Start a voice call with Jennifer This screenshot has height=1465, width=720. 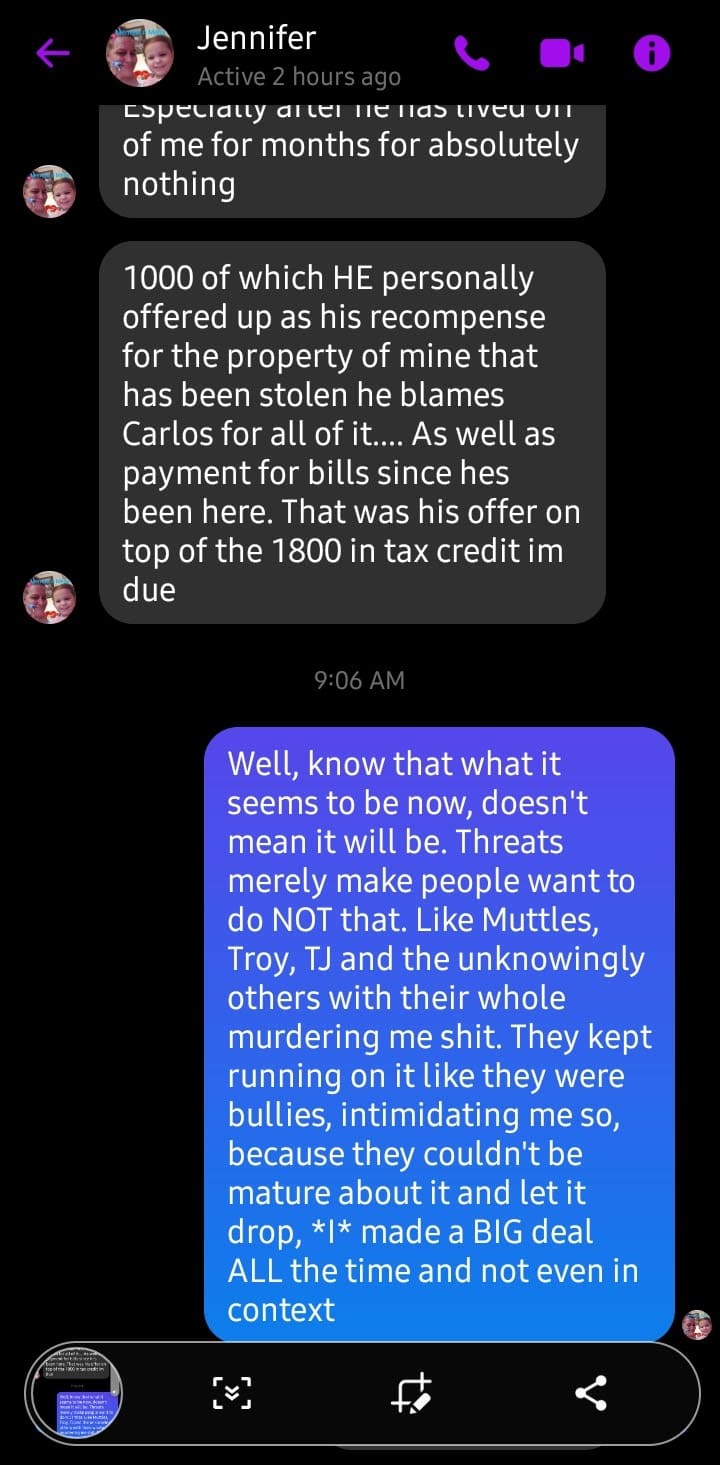click(x=472, y=54)
